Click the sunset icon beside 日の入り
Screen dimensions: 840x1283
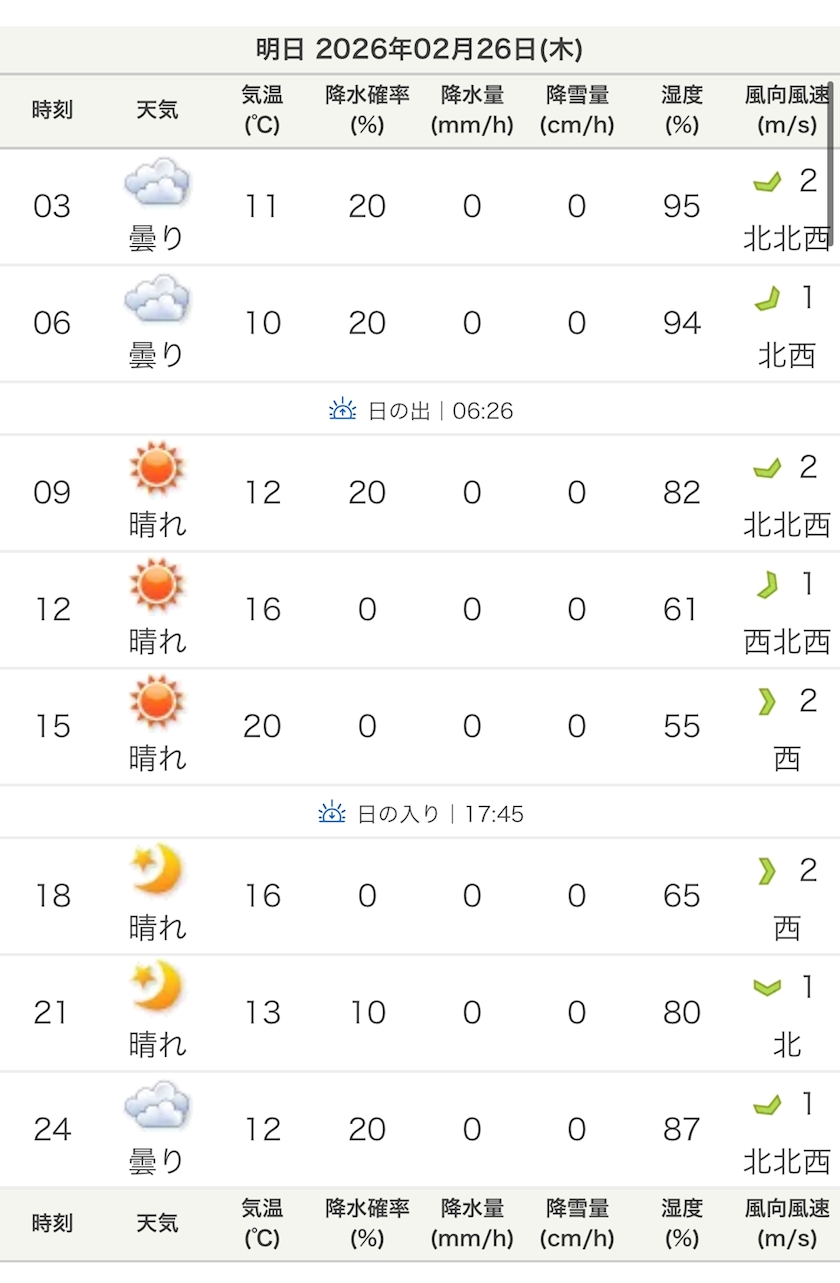pos(332,813)
